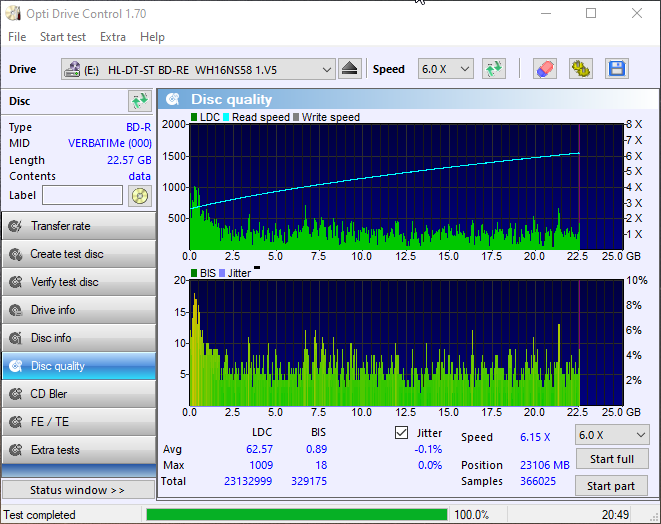Click the eraser icon in toolbar

545,69
